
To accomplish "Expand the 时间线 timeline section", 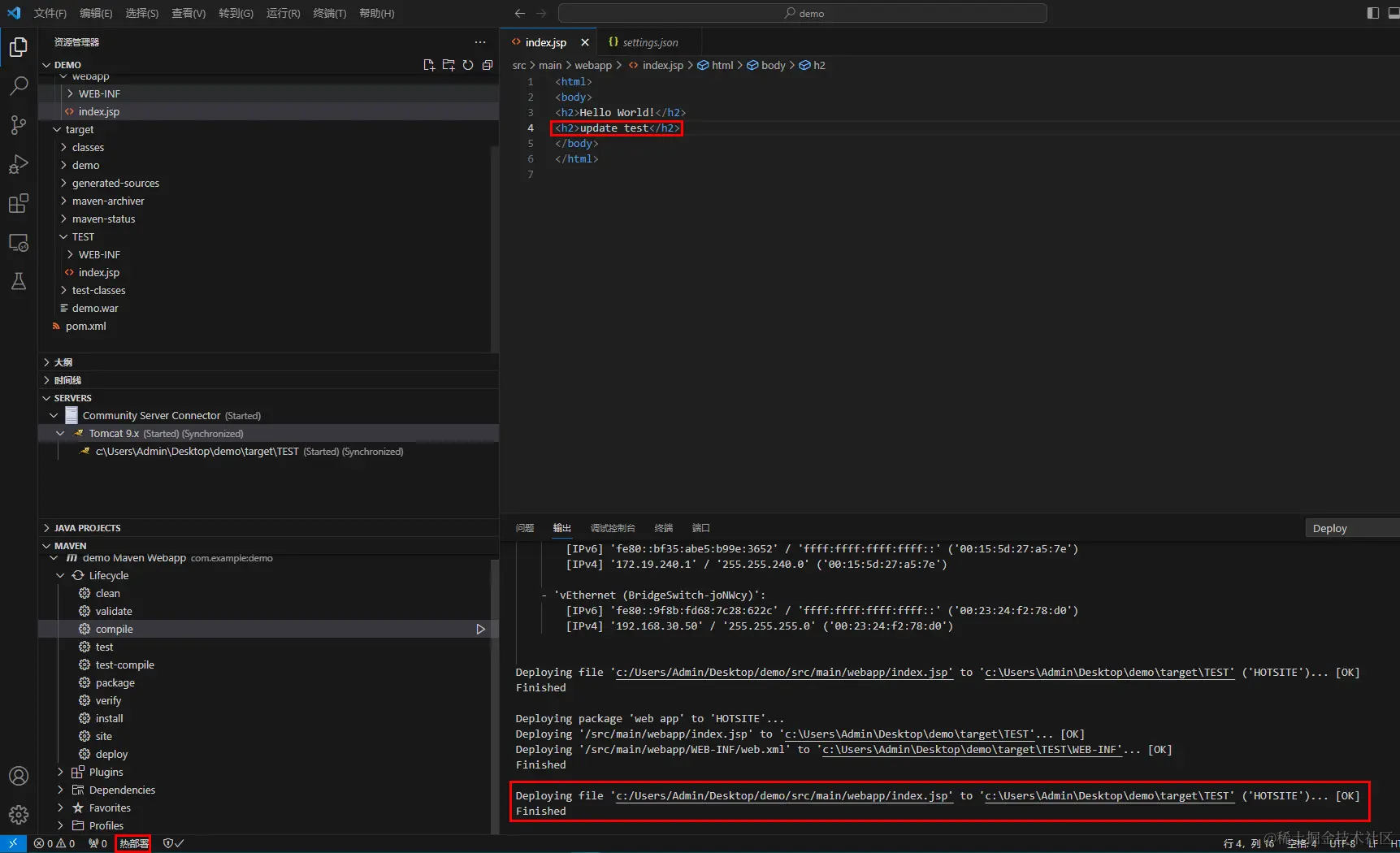I will coord(46,380).
